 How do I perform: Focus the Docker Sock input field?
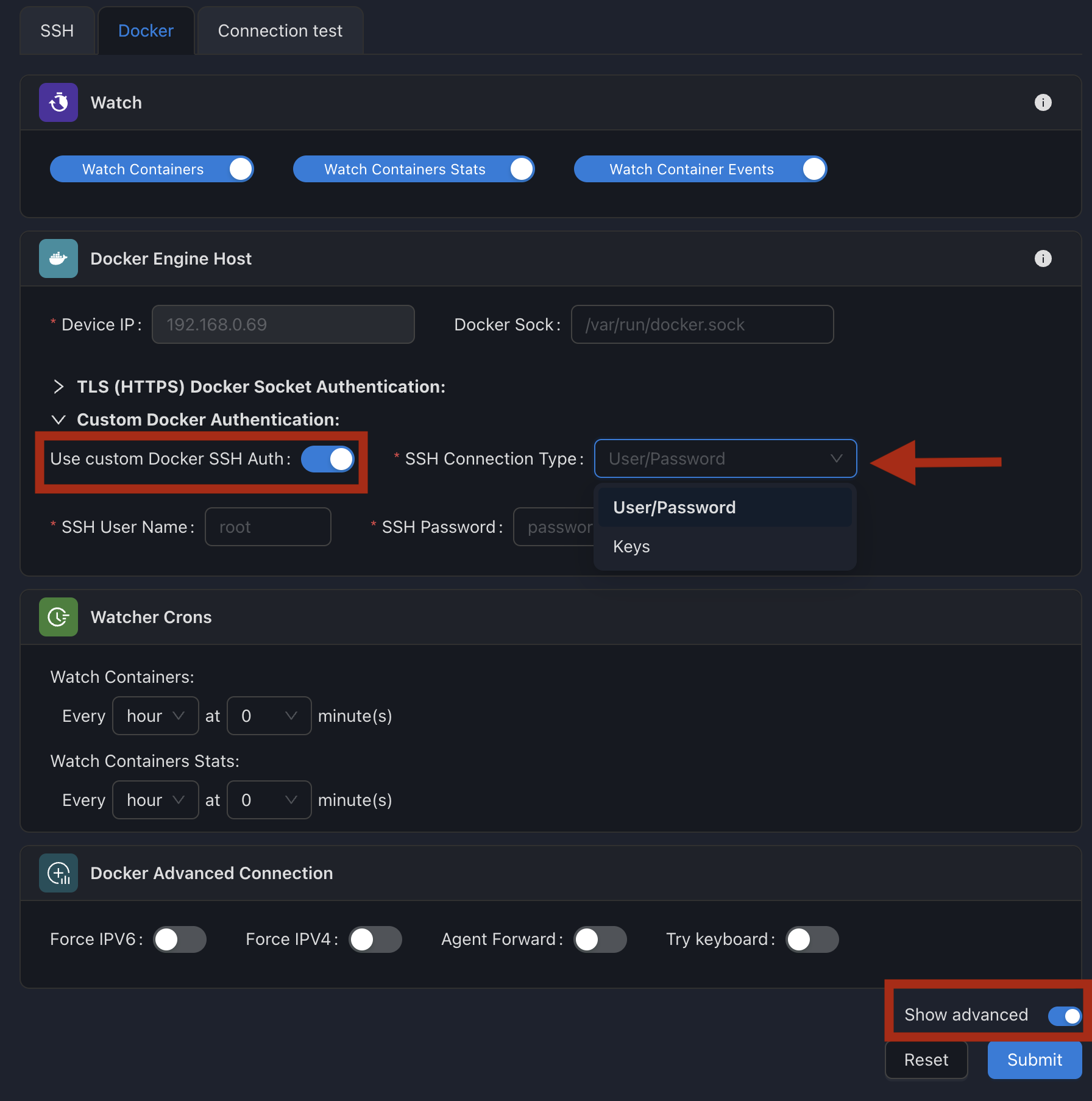pyautogui.click(x=702, y=324)
